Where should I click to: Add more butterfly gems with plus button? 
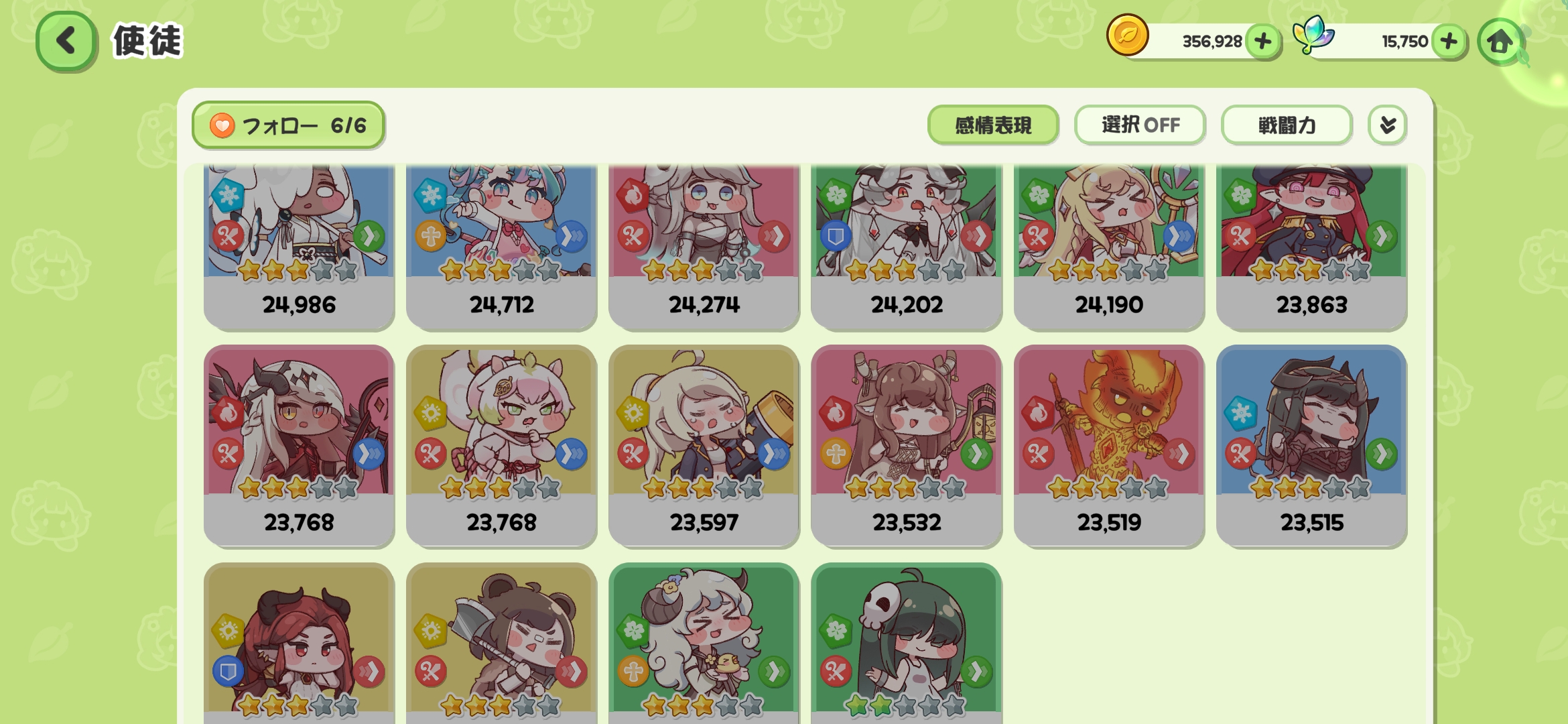(x=1449, y=42)
